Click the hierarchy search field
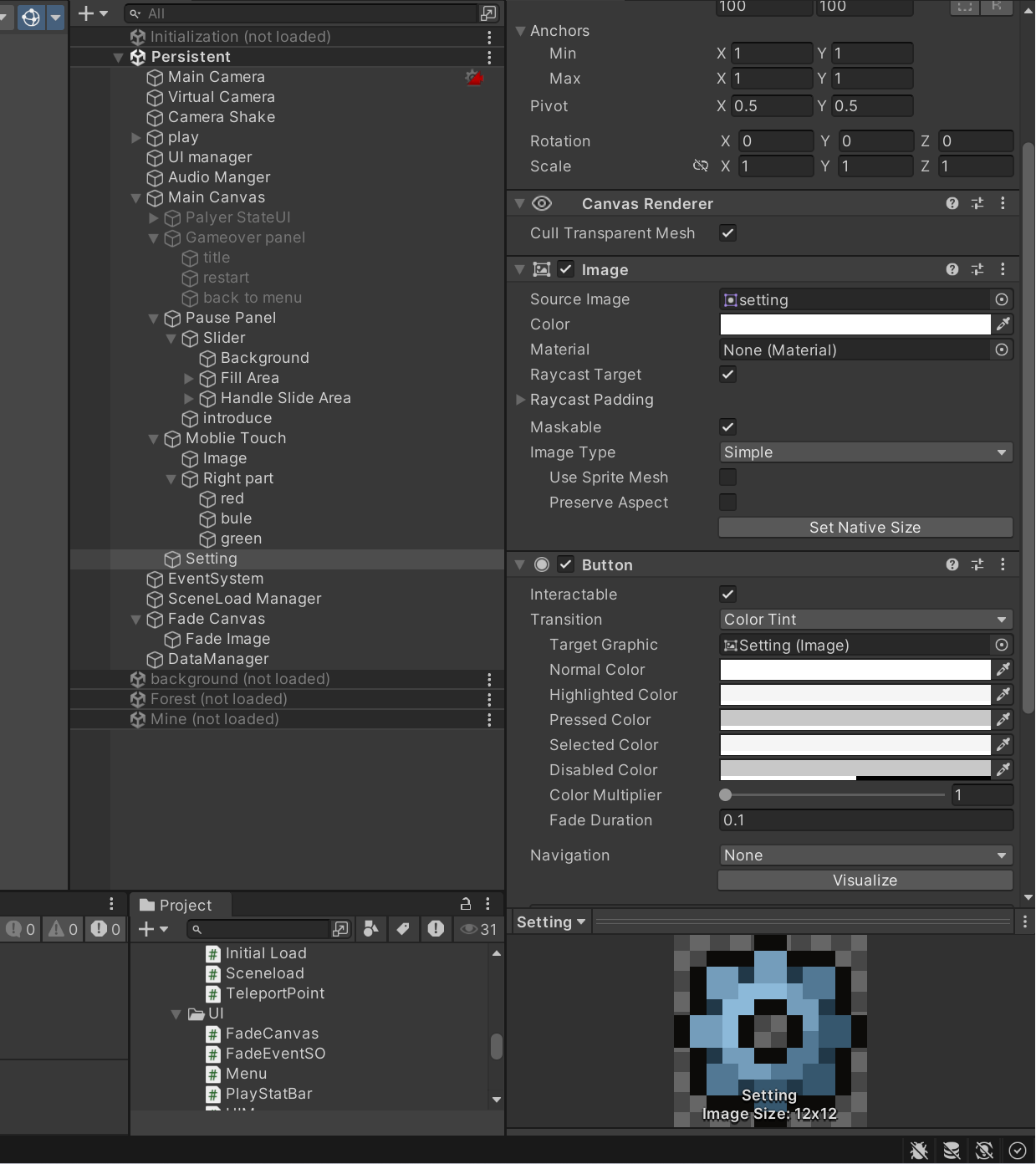The width and height of the screenshot is (1036, 1164). click(x=301, y=13)
